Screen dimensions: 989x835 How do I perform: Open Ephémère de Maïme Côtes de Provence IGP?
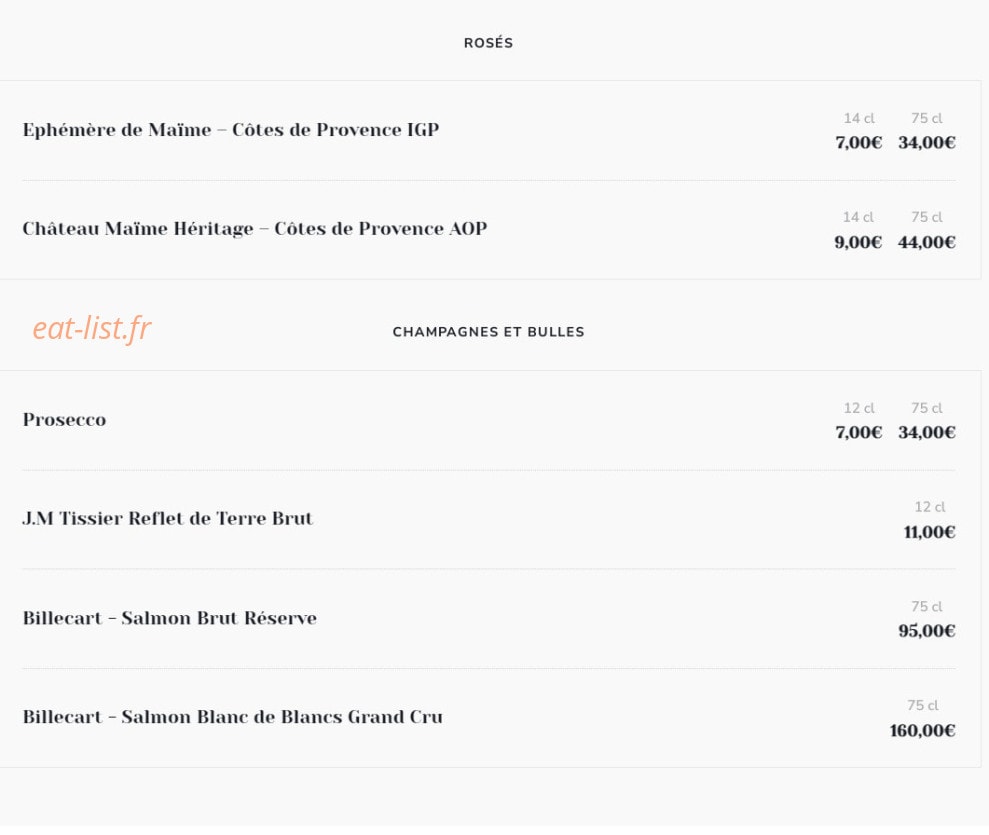pos(231,130)
